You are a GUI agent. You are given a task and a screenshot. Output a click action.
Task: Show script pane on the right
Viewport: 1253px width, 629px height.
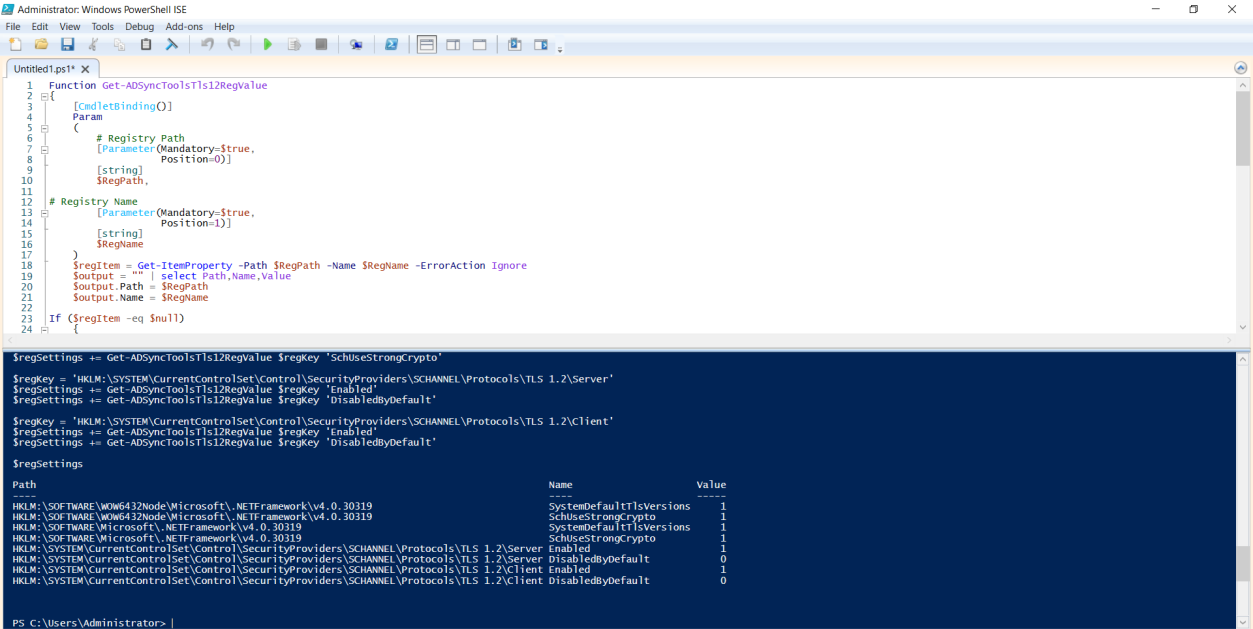[453, 44]
